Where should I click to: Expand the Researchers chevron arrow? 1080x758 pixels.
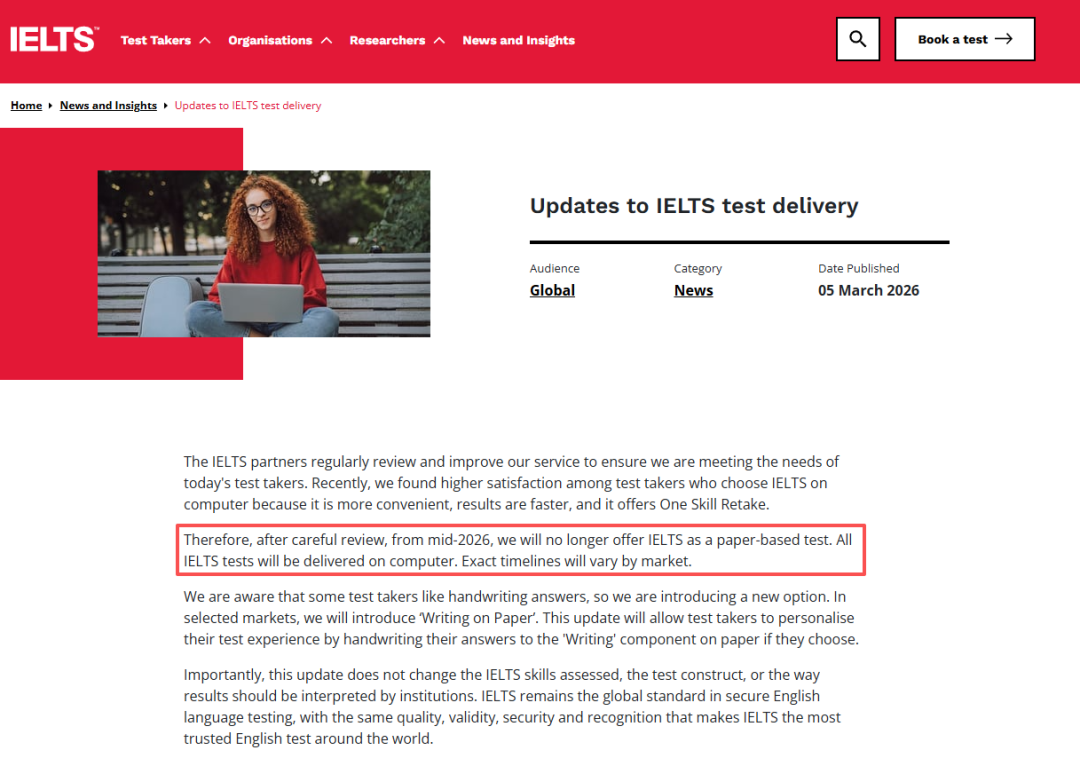click(439, 41)
